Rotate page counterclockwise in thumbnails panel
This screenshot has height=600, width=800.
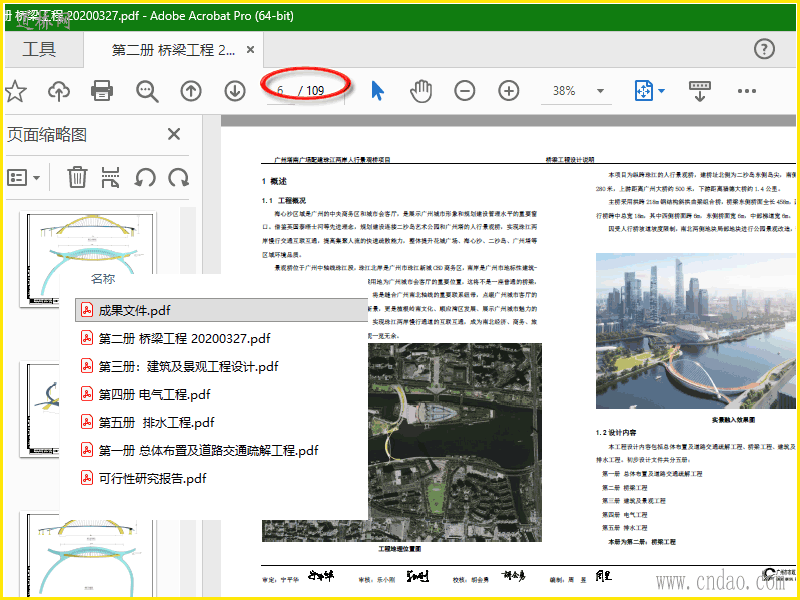point(145,178)
